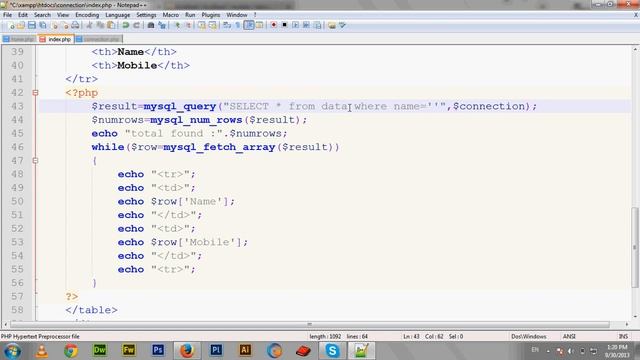Open the Encoding menu
Screen dimensions: 640x360
(x=87, y=15)
